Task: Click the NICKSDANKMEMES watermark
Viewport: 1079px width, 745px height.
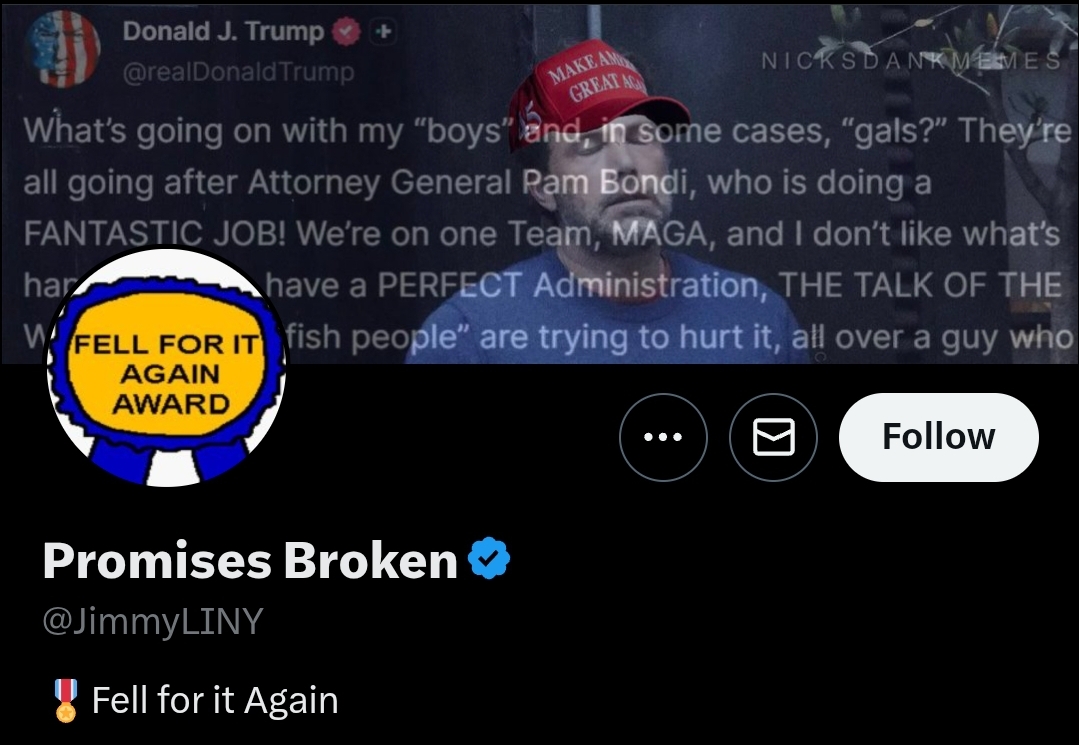Action: click(x=912, y=61)
